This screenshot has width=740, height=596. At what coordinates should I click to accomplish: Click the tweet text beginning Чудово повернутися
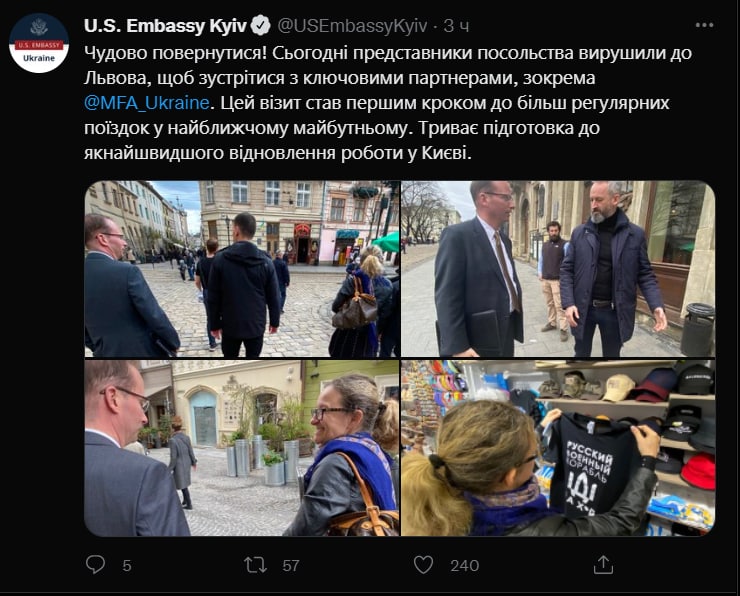point(388,103)
